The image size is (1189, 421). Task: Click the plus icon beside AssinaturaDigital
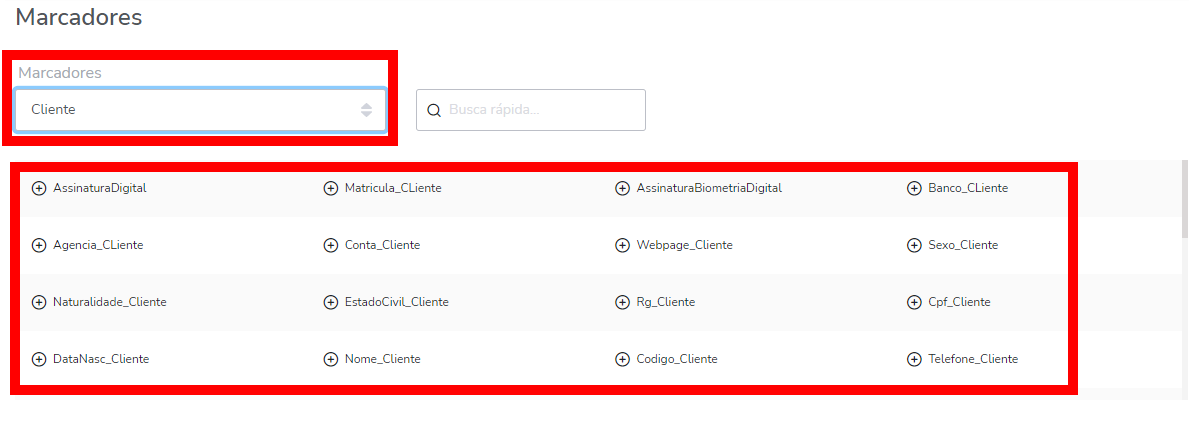pyautogui.click(x=39, y=188)
